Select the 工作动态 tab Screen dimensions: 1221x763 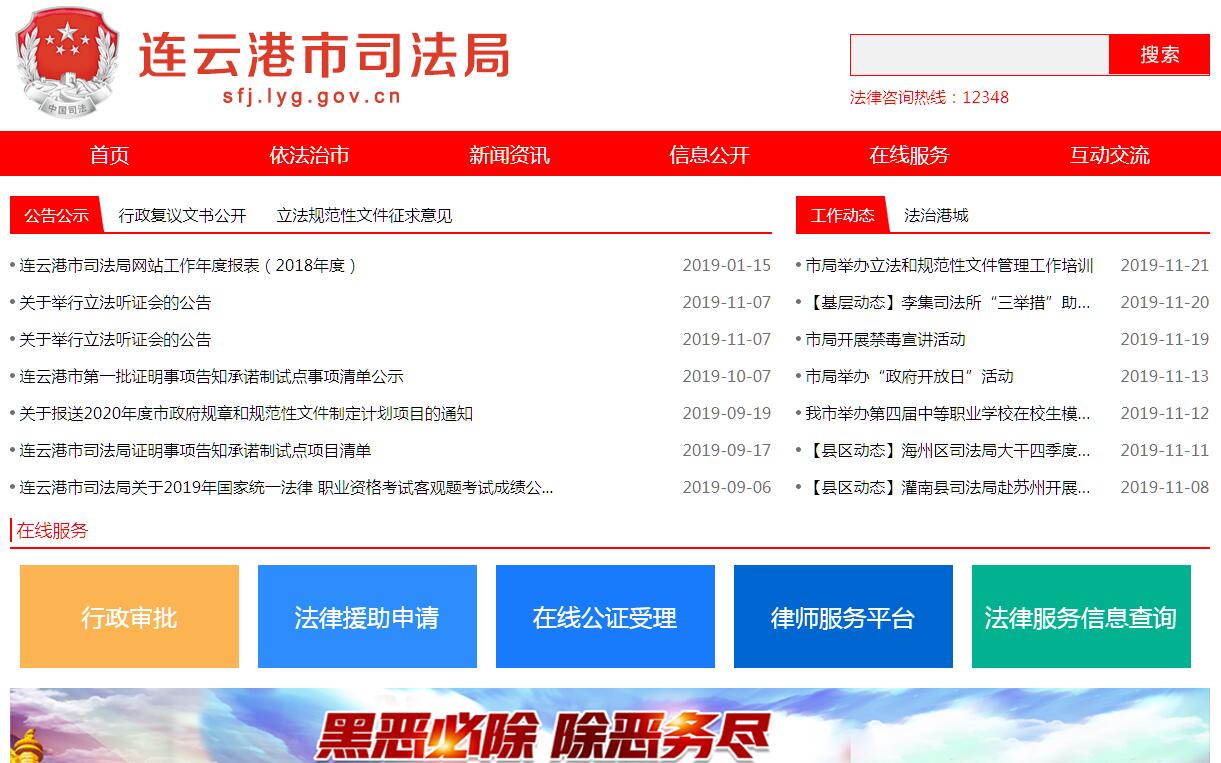coord(842,215)
